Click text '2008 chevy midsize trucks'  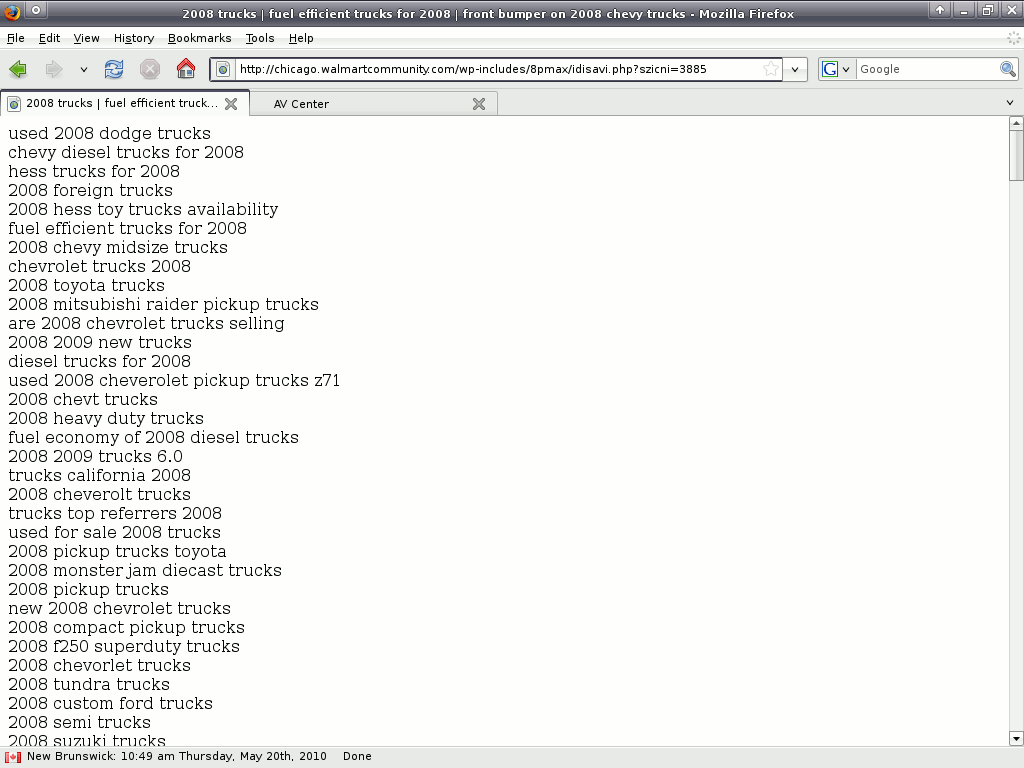click(x=118, y=247)
